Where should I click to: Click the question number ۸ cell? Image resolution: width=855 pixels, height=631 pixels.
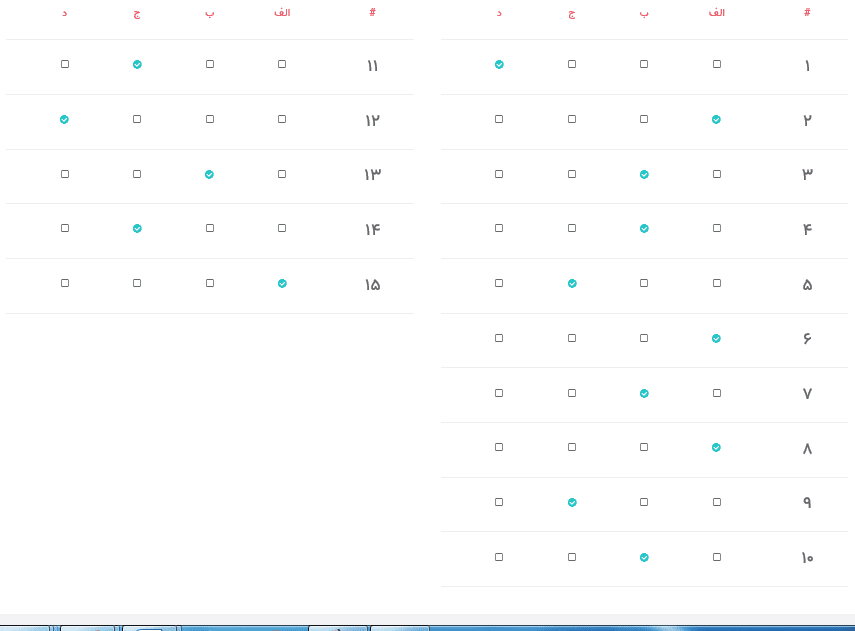(x=808, y=449)
